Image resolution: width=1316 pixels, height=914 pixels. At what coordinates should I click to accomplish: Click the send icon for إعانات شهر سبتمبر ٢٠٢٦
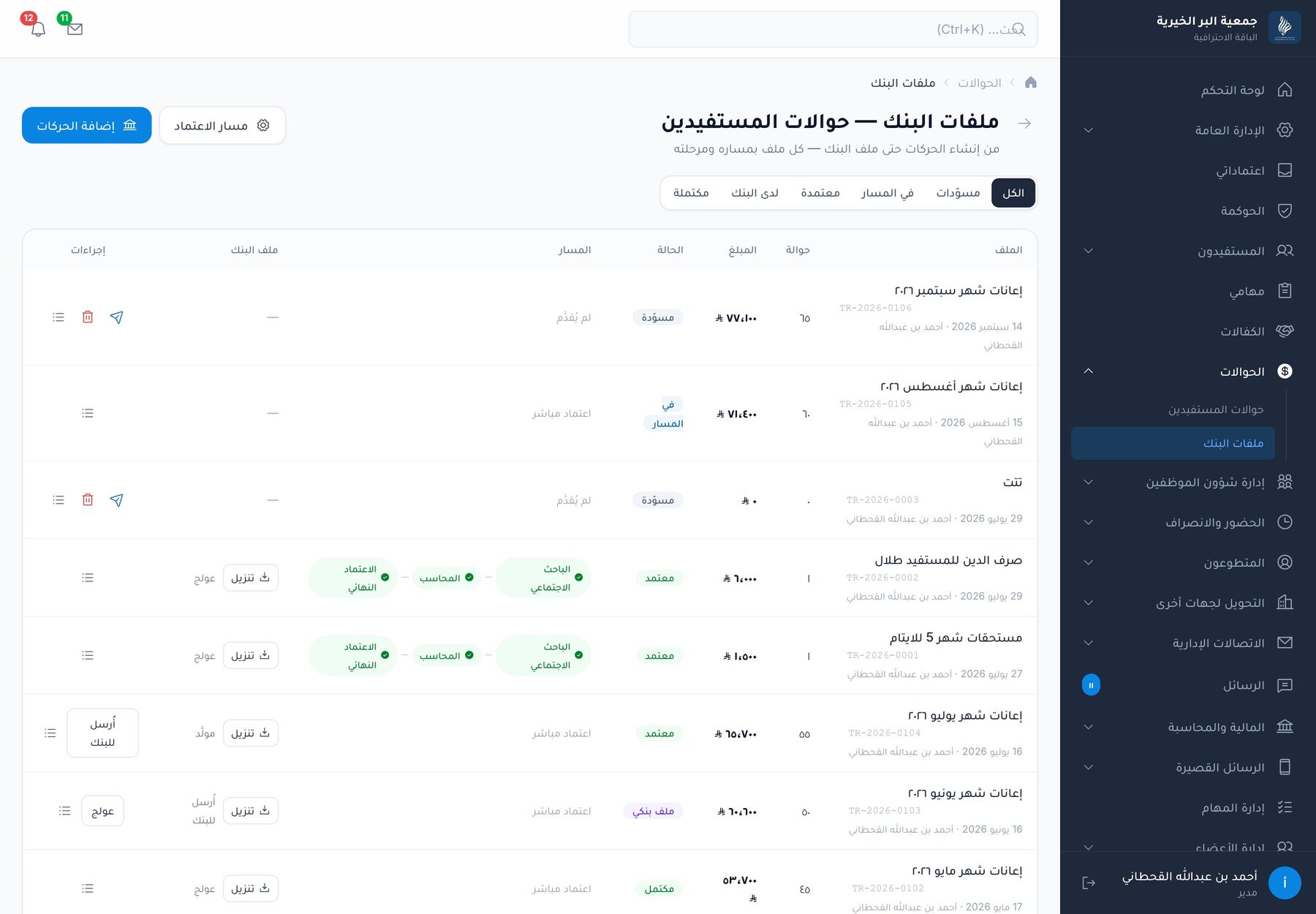point(116,317)
